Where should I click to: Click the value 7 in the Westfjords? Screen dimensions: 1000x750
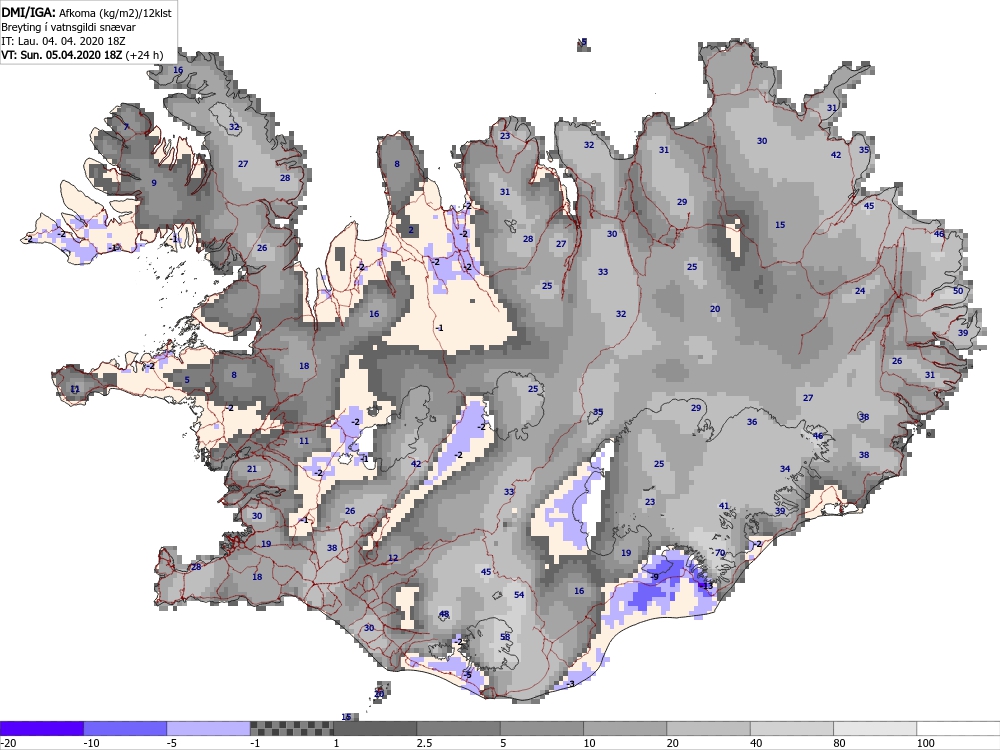pyautogui.click(x=126, y=127)
